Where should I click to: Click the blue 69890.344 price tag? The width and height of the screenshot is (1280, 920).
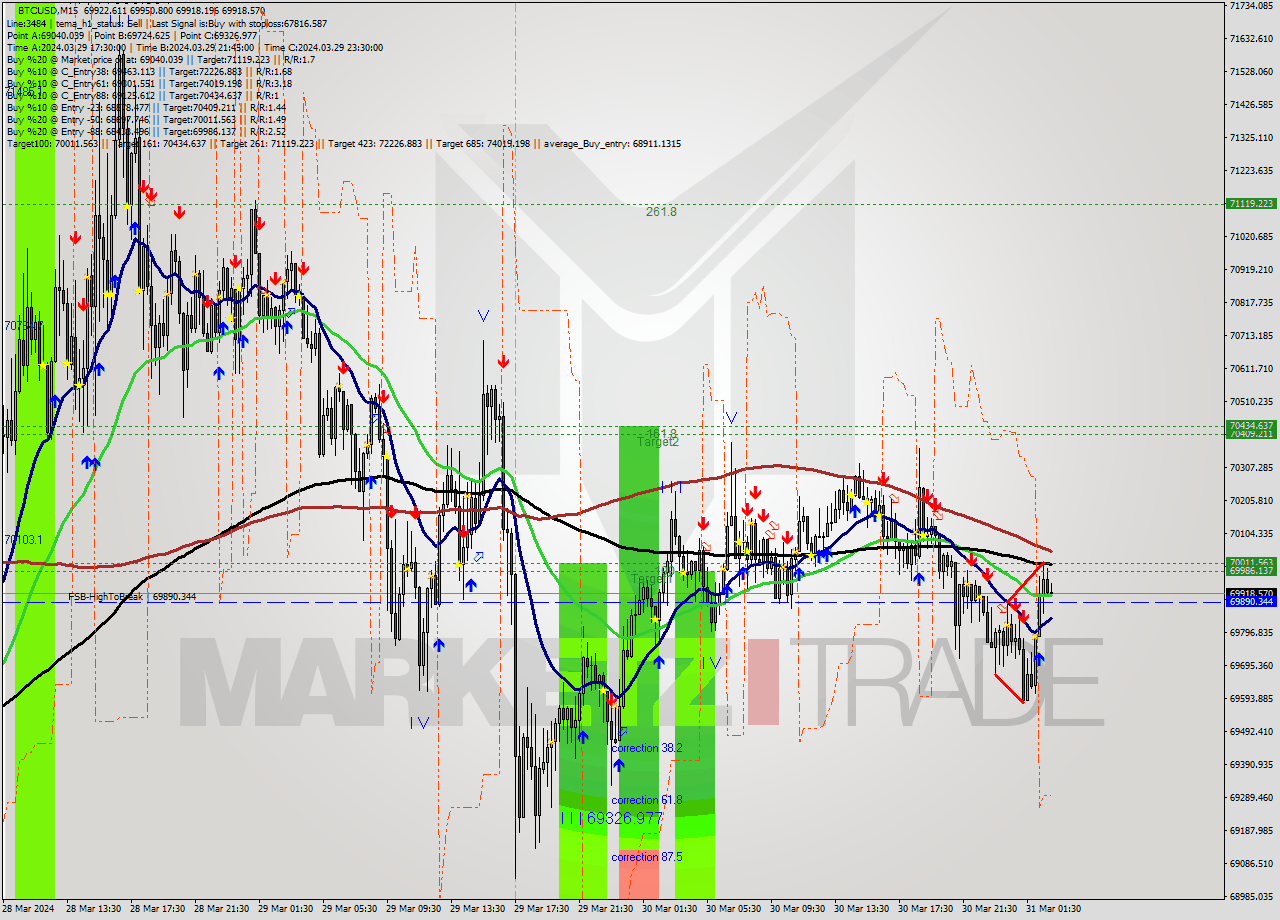coord(1251,602)
